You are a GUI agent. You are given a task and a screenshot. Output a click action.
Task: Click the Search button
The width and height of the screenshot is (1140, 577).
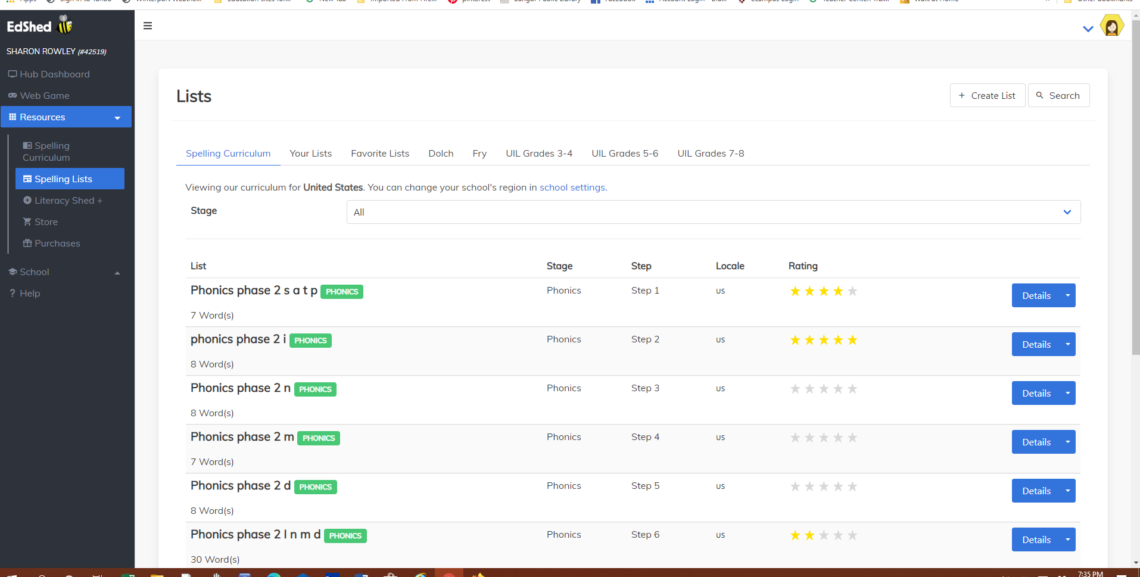coord(1059,95)
